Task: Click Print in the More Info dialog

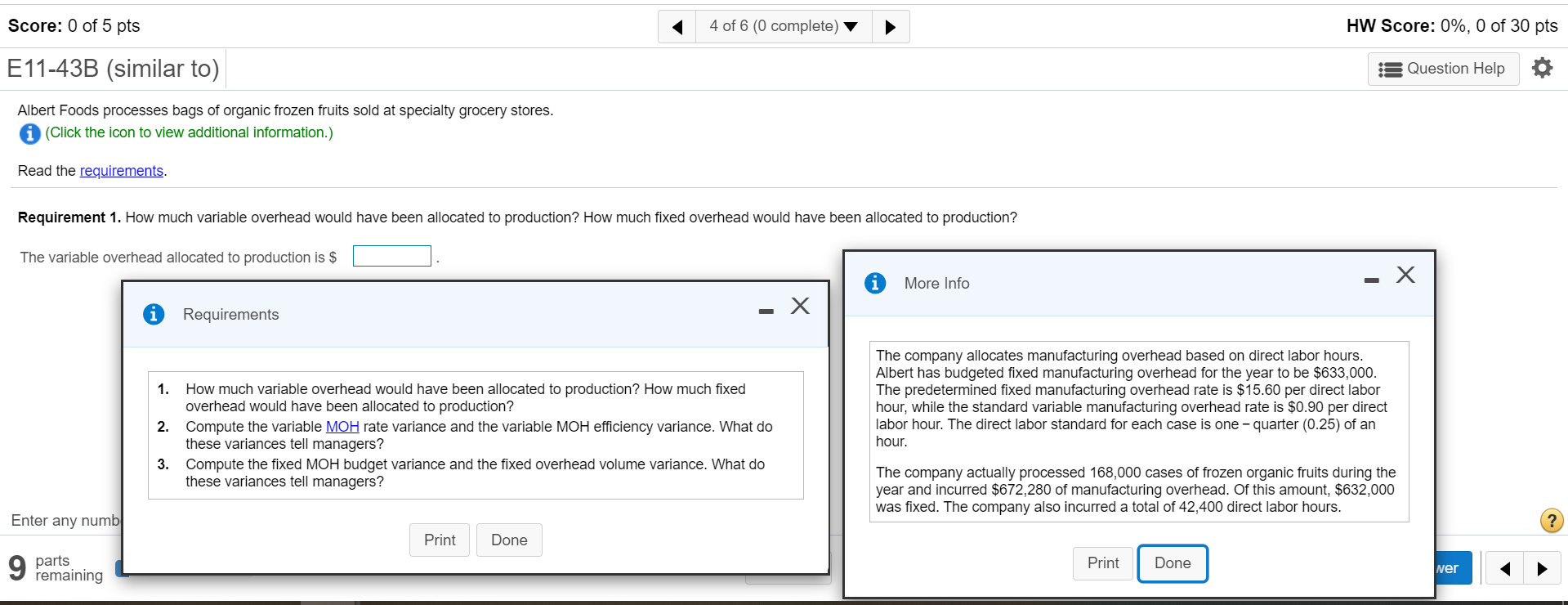Action: pos(1103,563)
